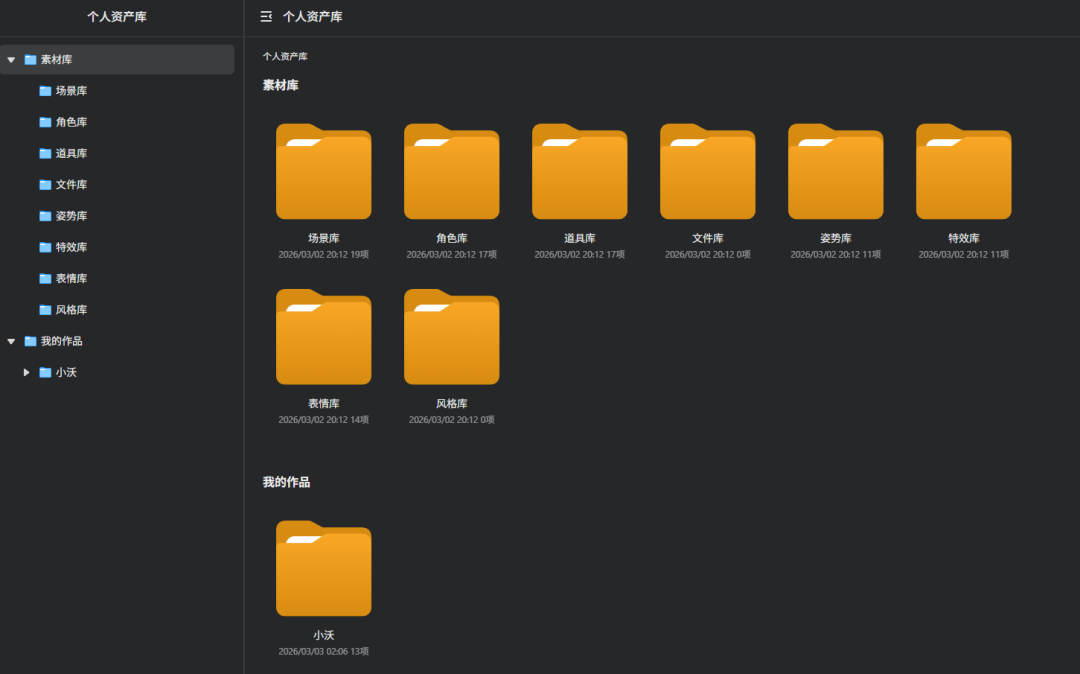Viewport: 1080px width, 674px height.
Task: Click the blue folder icon beside 风格库 in sidebar
Action: [45, 310]
